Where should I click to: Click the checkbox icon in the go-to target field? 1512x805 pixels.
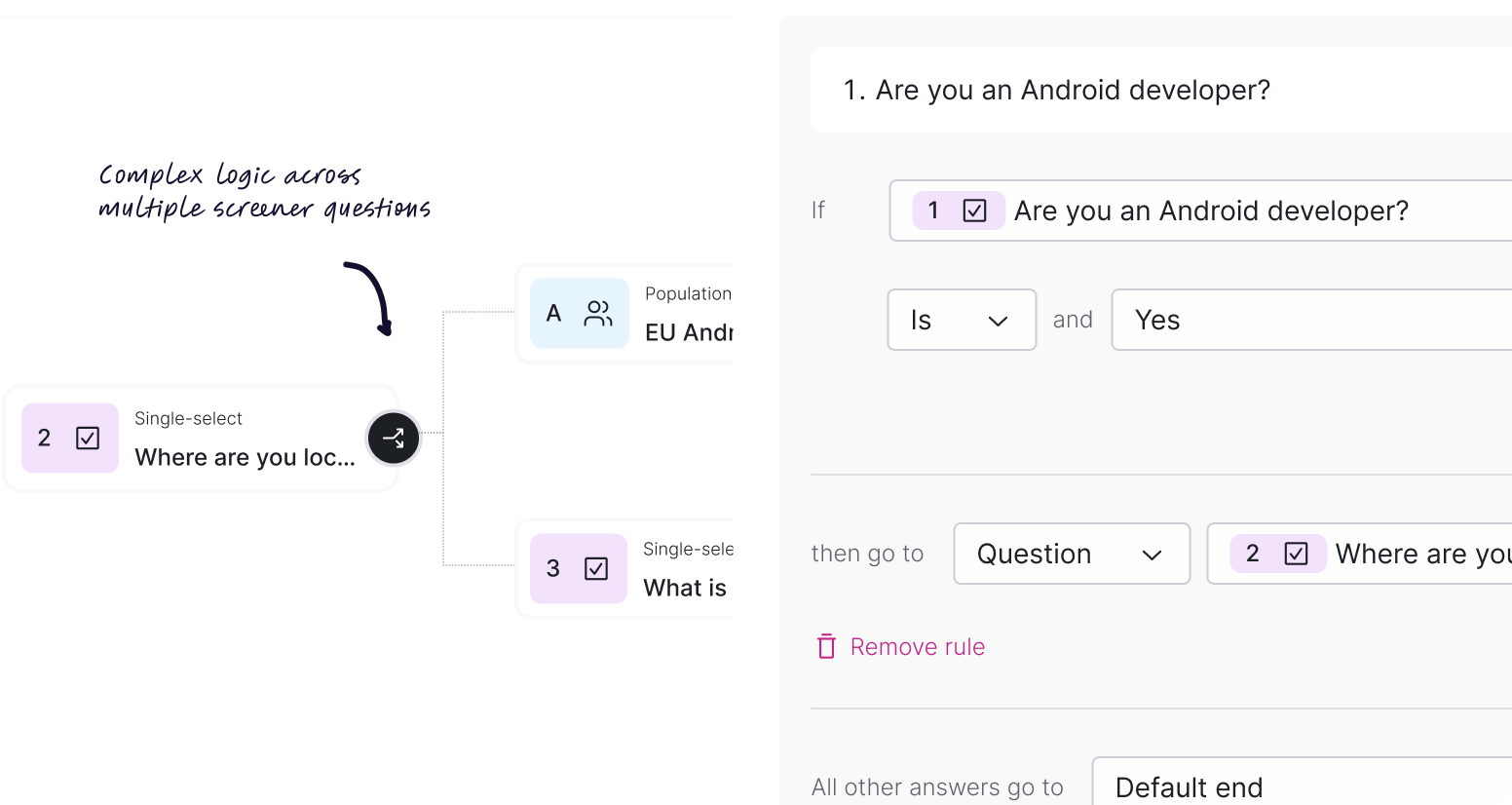pyautogui.click(x=1296, y=554)
